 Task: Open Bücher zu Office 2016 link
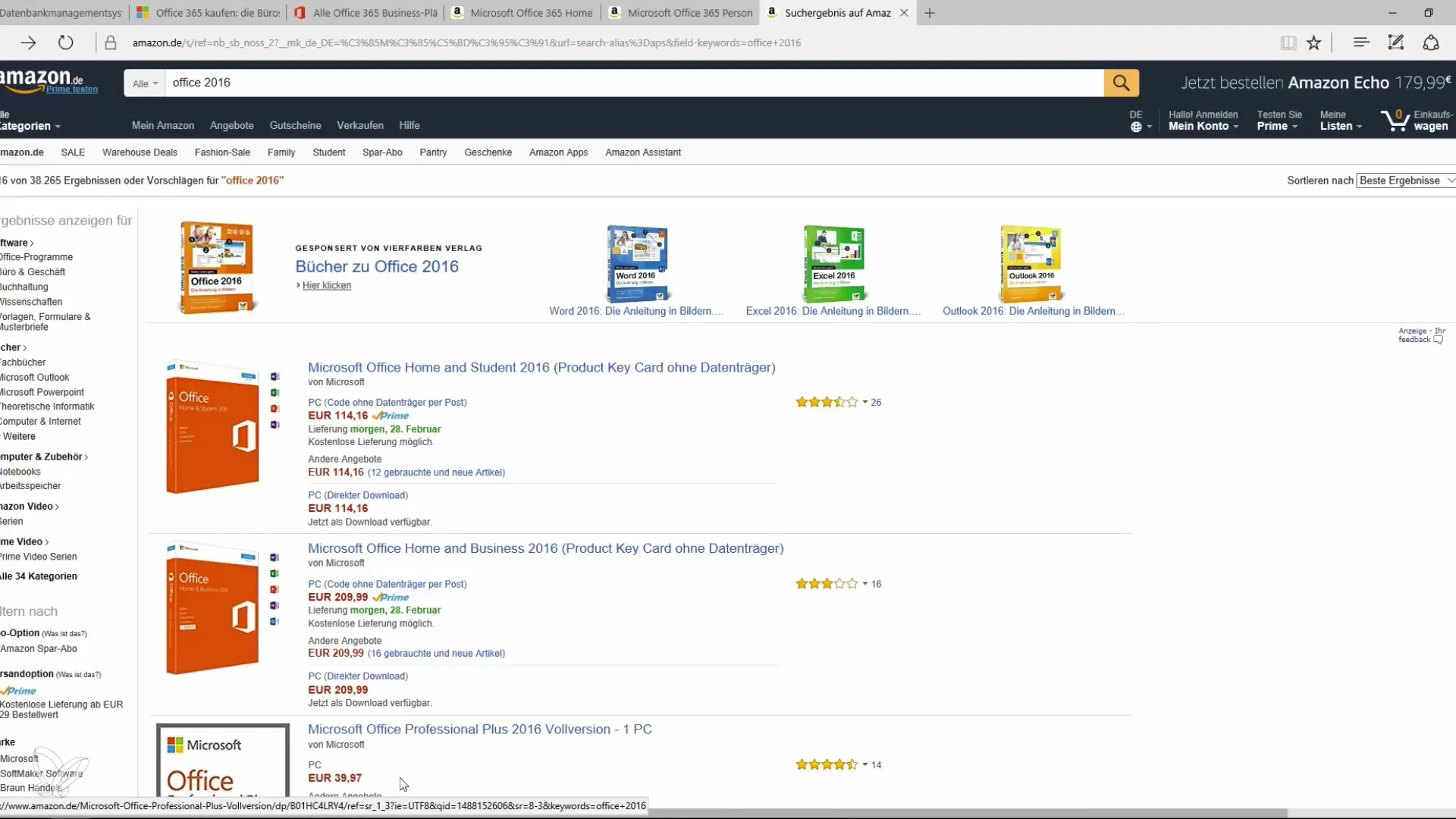377,267
